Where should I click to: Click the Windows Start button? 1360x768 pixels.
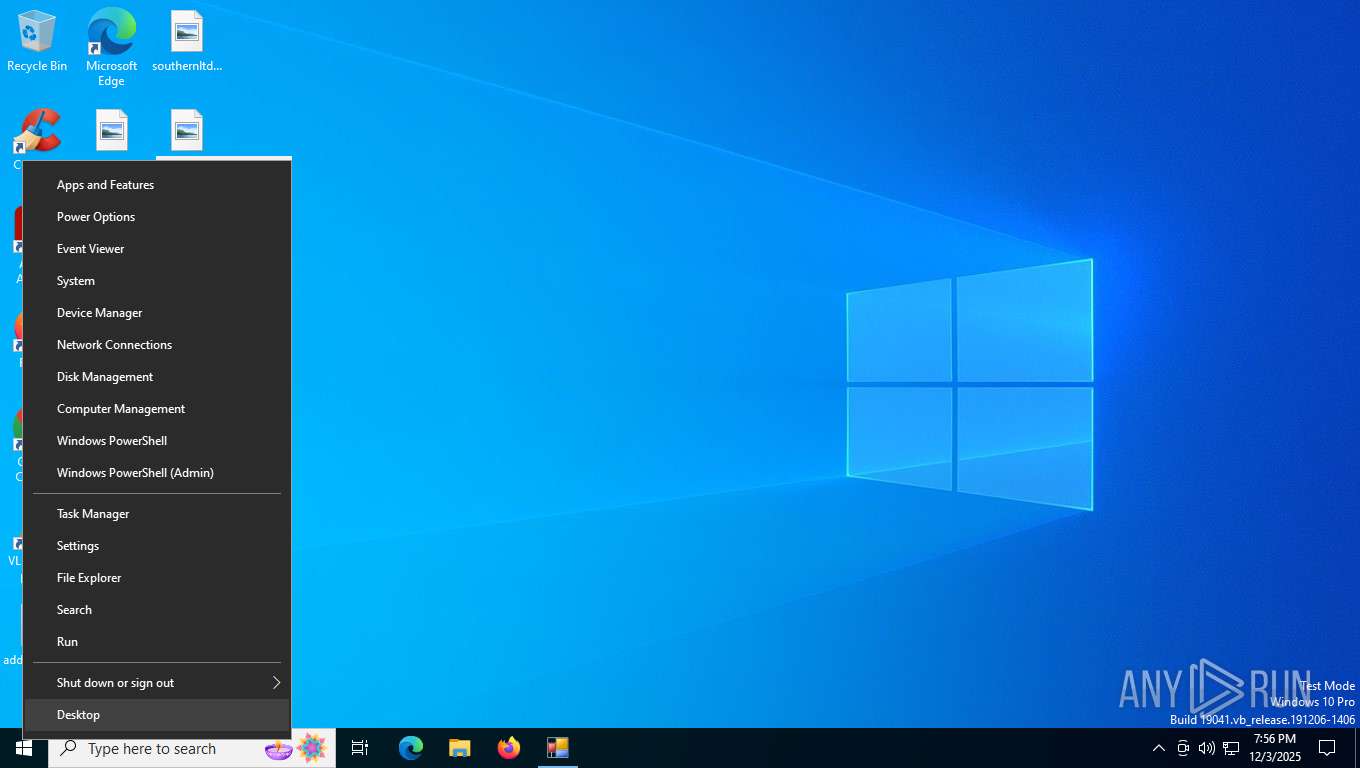(24, 748)
